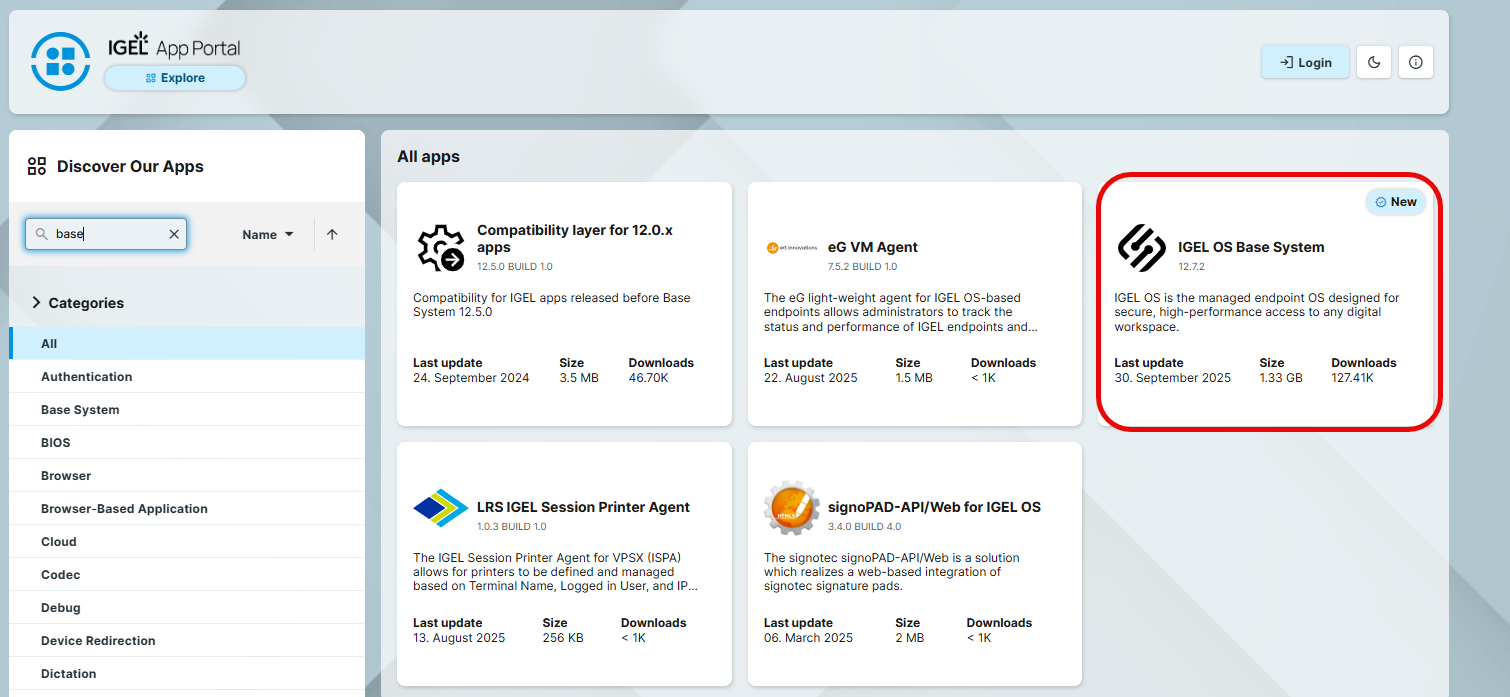
Task: Click the LRS IGEL Session Printer icon
Action: click(440, 508)
